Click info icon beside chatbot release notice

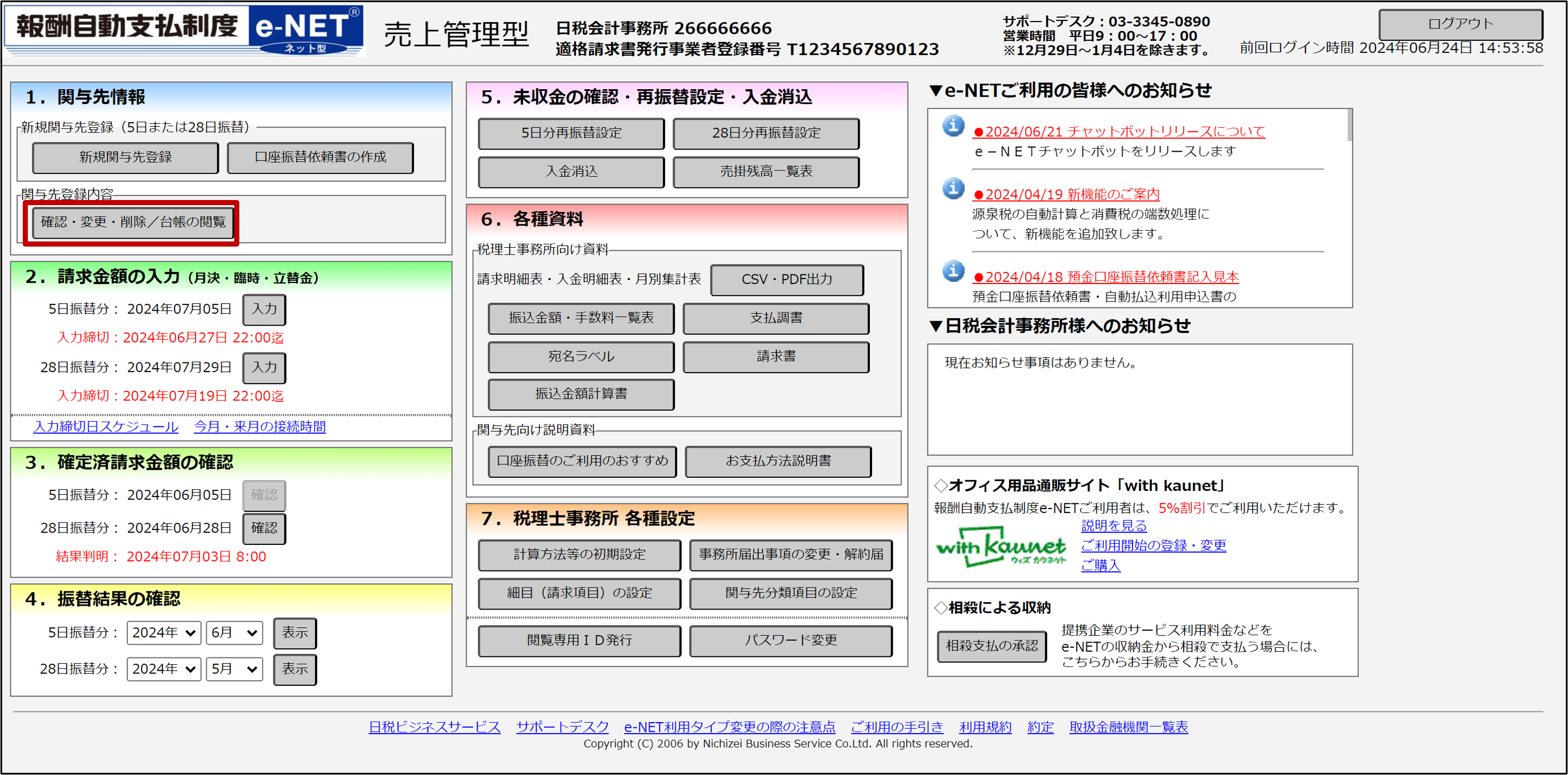pyautogui.click(x=953, y=126)
